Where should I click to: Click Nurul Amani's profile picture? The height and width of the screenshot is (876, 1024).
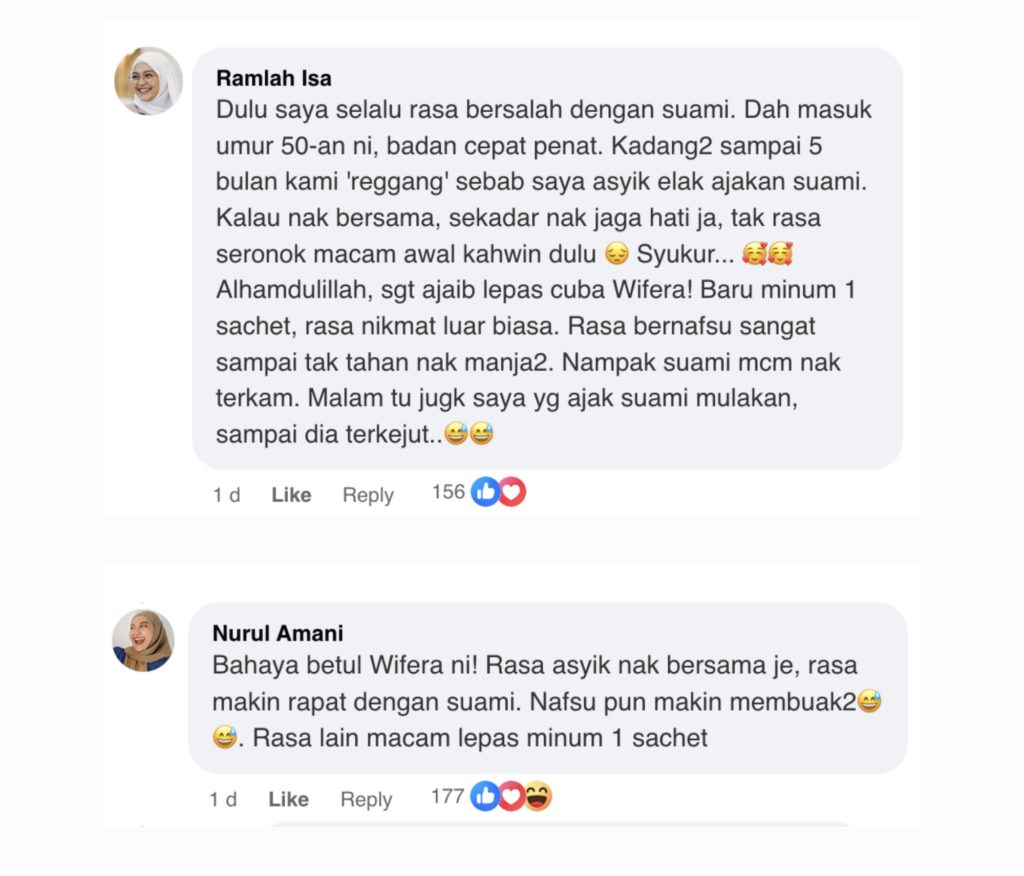click(143, 641)
